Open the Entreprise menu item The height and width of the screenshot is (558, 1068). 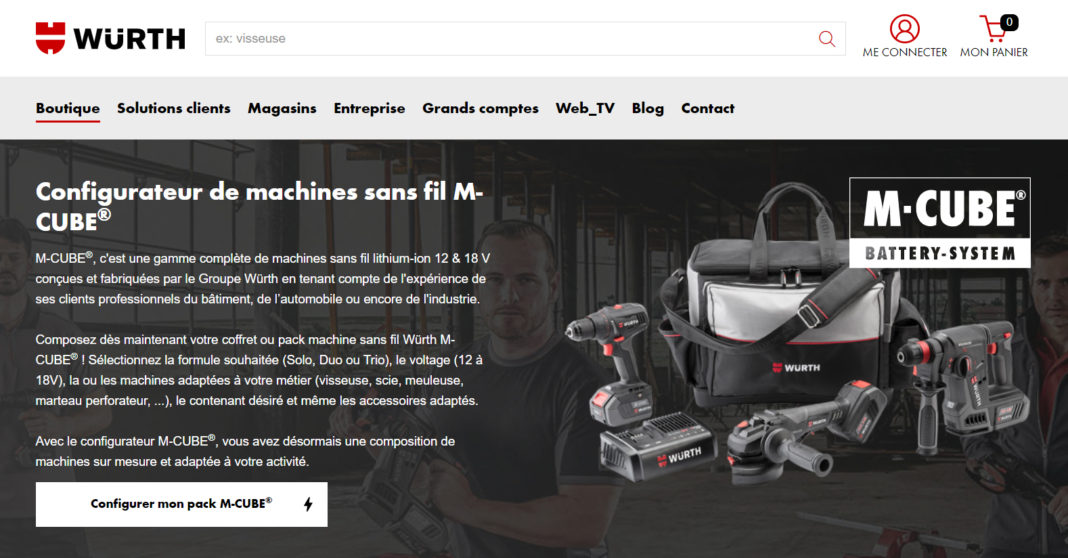tap(369, 108)
